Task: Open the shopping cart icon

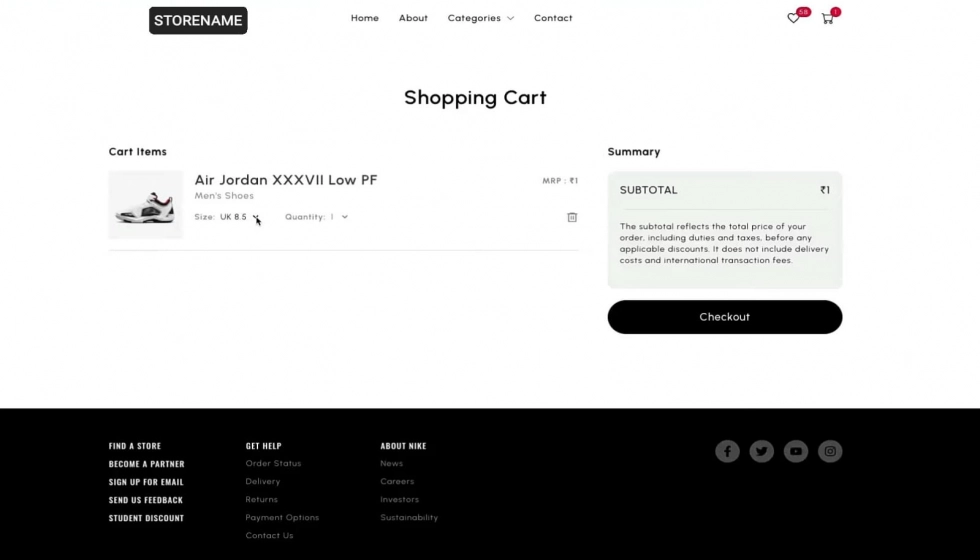Action: coord(828,18)
